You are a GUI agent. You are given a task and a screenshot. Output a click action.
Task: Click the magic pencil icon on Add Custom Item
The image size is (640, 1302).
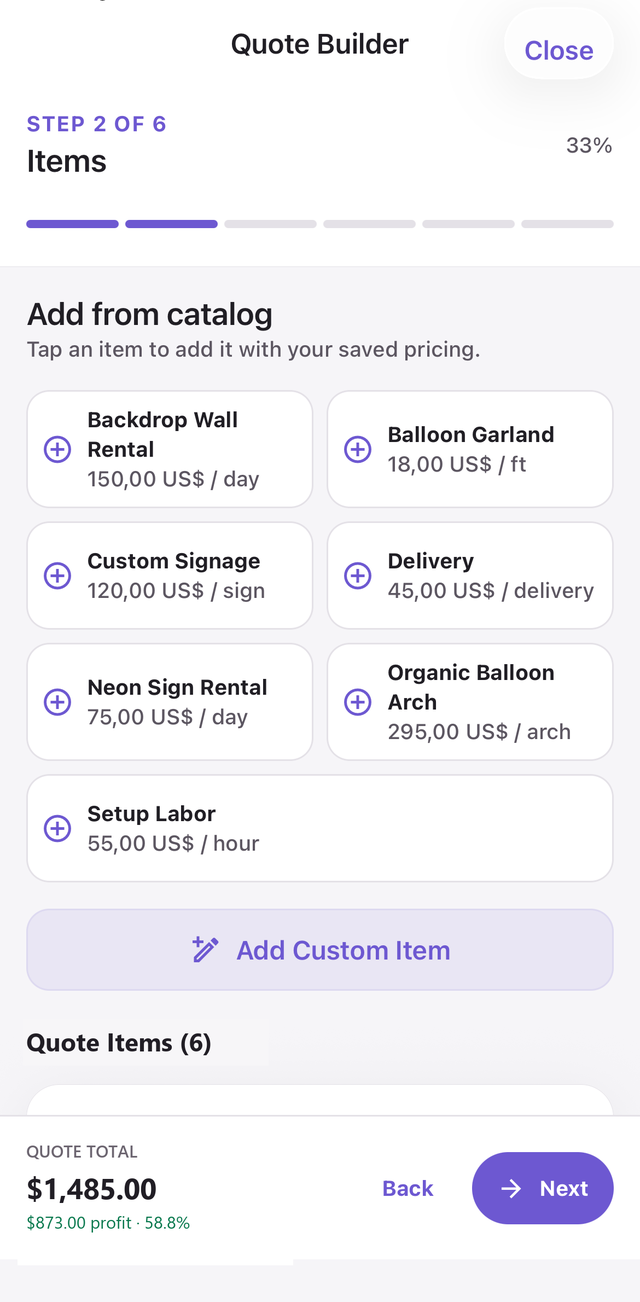(x=205, y=950)
